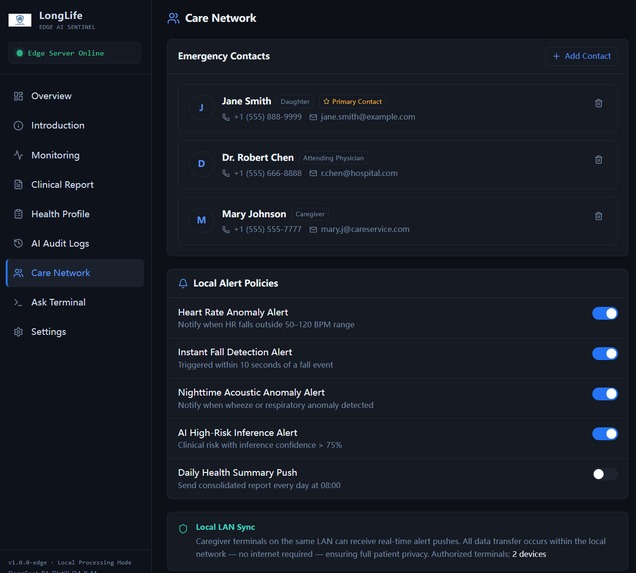This screenshot has width=636, height=573.
Task: Click the bell icon beside Local Alert Policies
Action: pyautogui.click(x=183, y=283)
